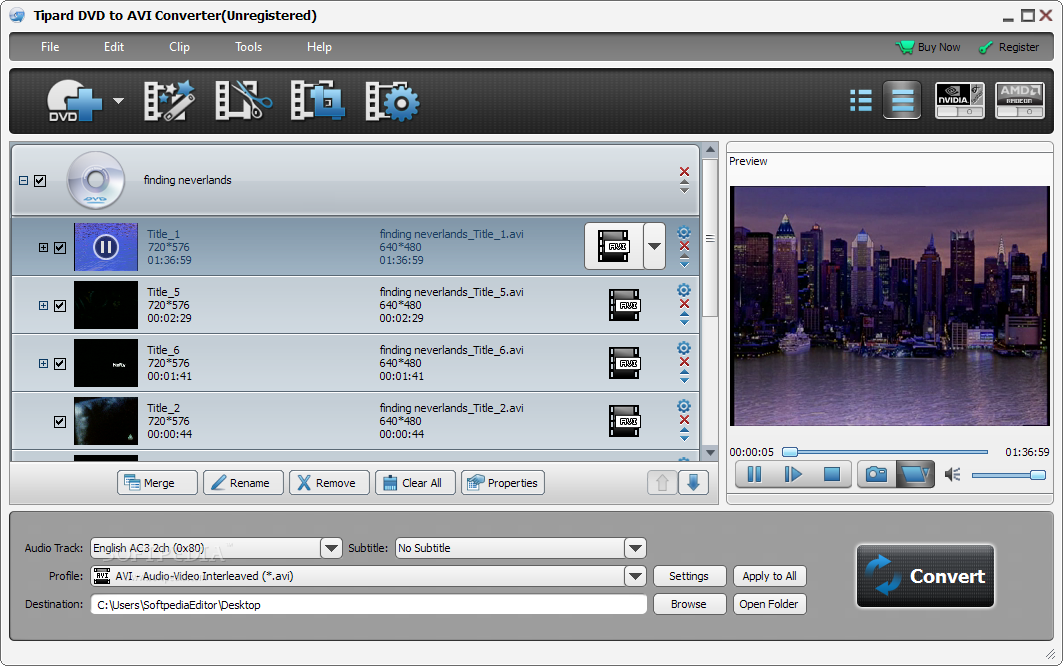Uncheck the Title_5 checkbox
1063x666 pixels.
pos(60,306)
